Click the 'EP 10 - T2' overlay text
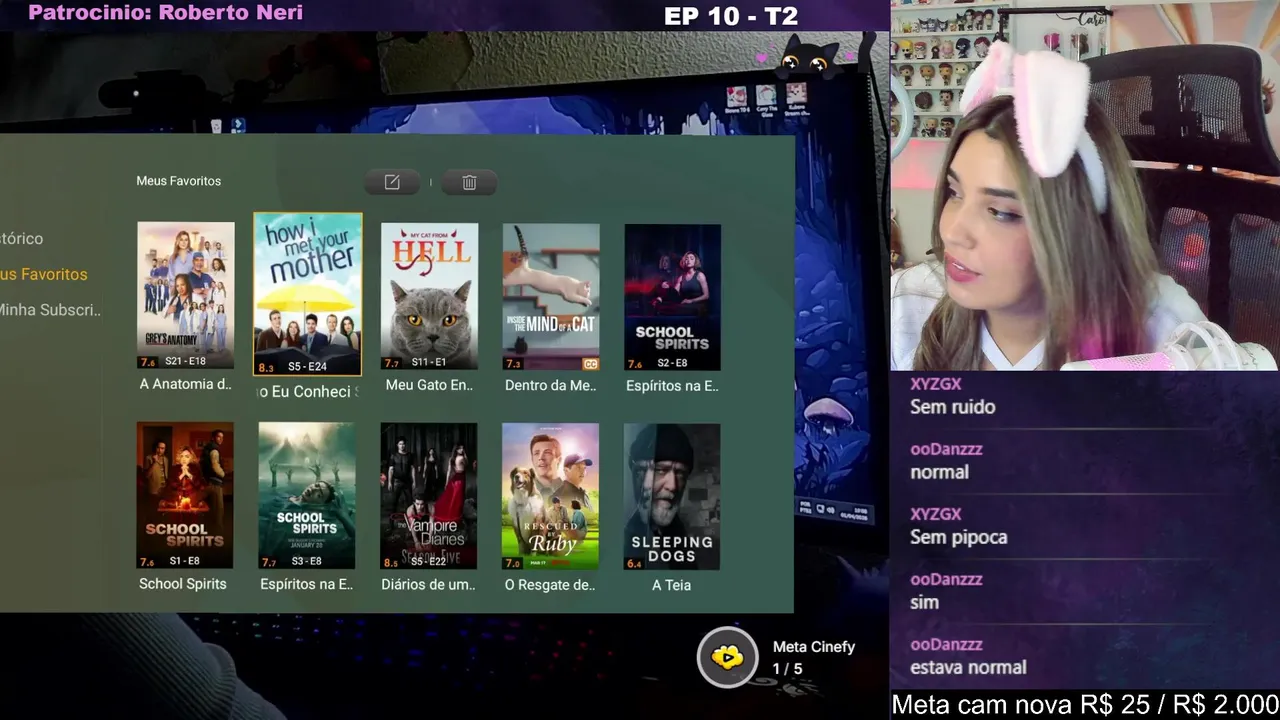 pos(731,16)
